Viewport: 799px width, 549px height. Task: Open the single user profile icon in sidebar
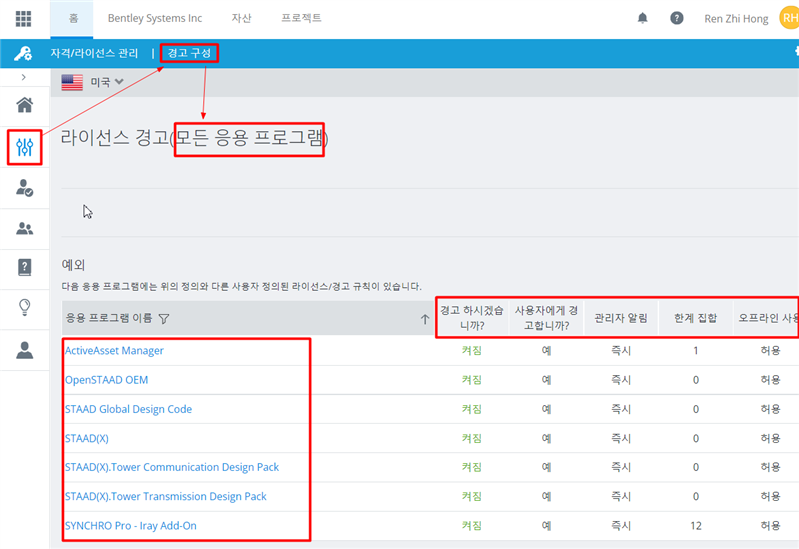[x=24, y=350]
